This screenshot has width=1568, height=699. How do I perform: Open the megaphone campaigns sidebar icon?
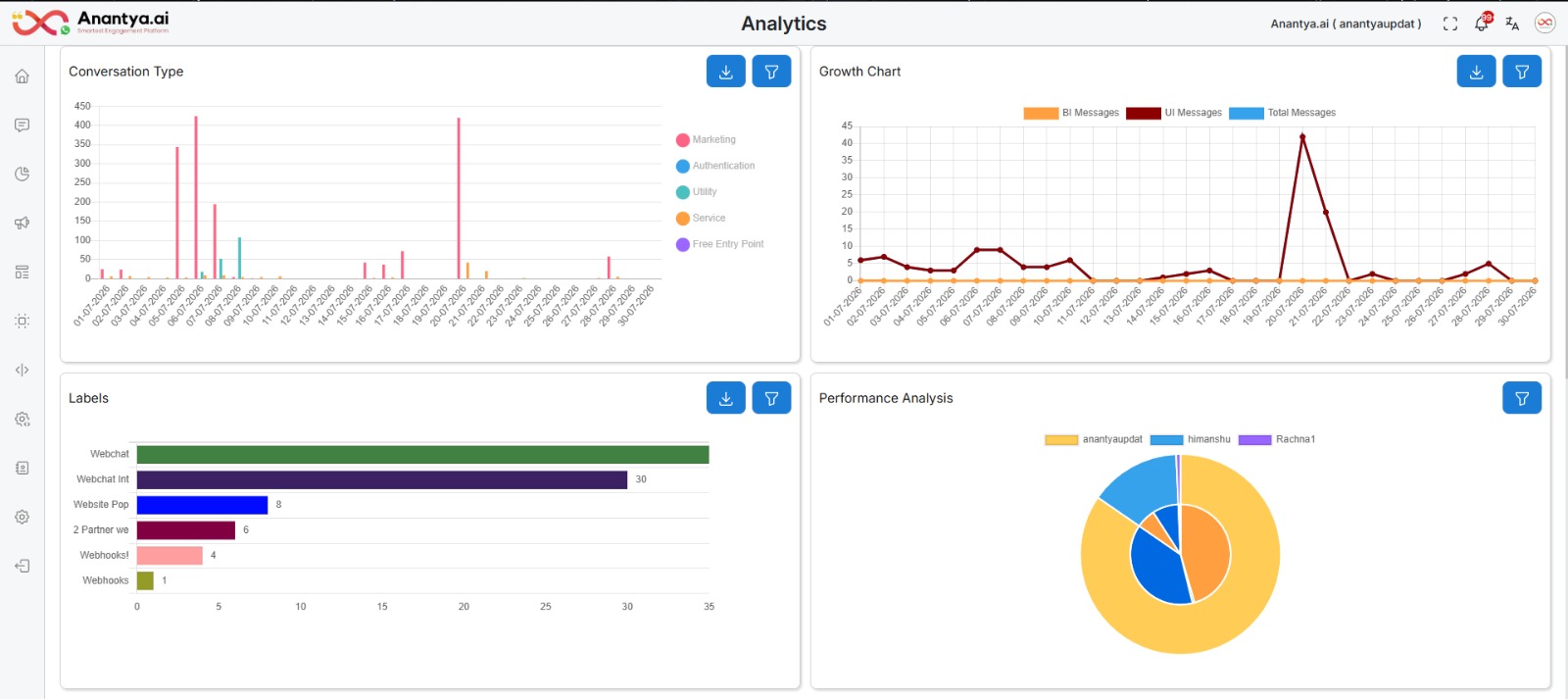coord(22,224)
